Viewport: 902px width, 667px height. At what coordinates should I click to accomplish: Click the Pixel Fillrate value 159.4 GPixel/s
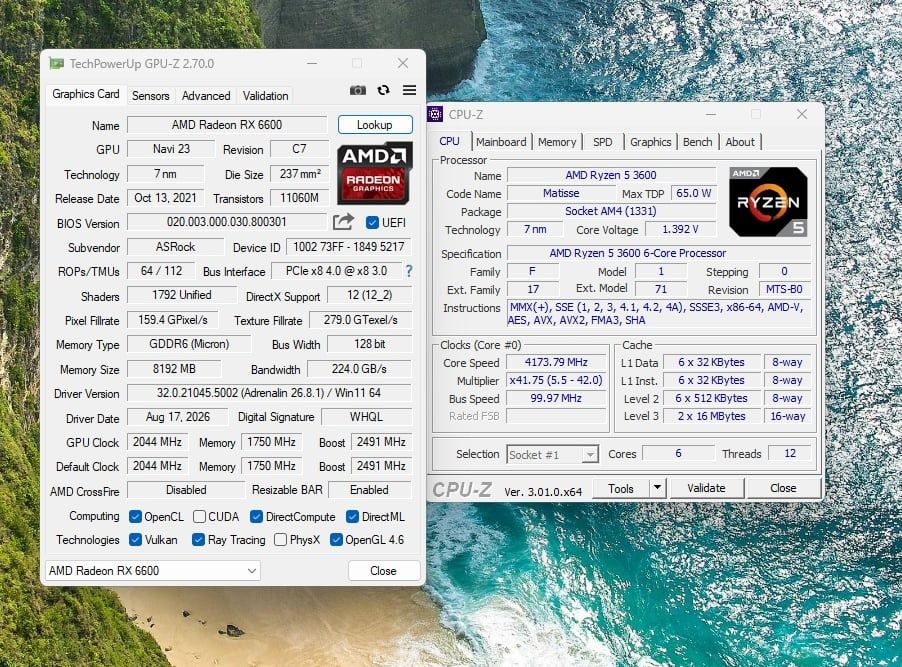point(173,320)
